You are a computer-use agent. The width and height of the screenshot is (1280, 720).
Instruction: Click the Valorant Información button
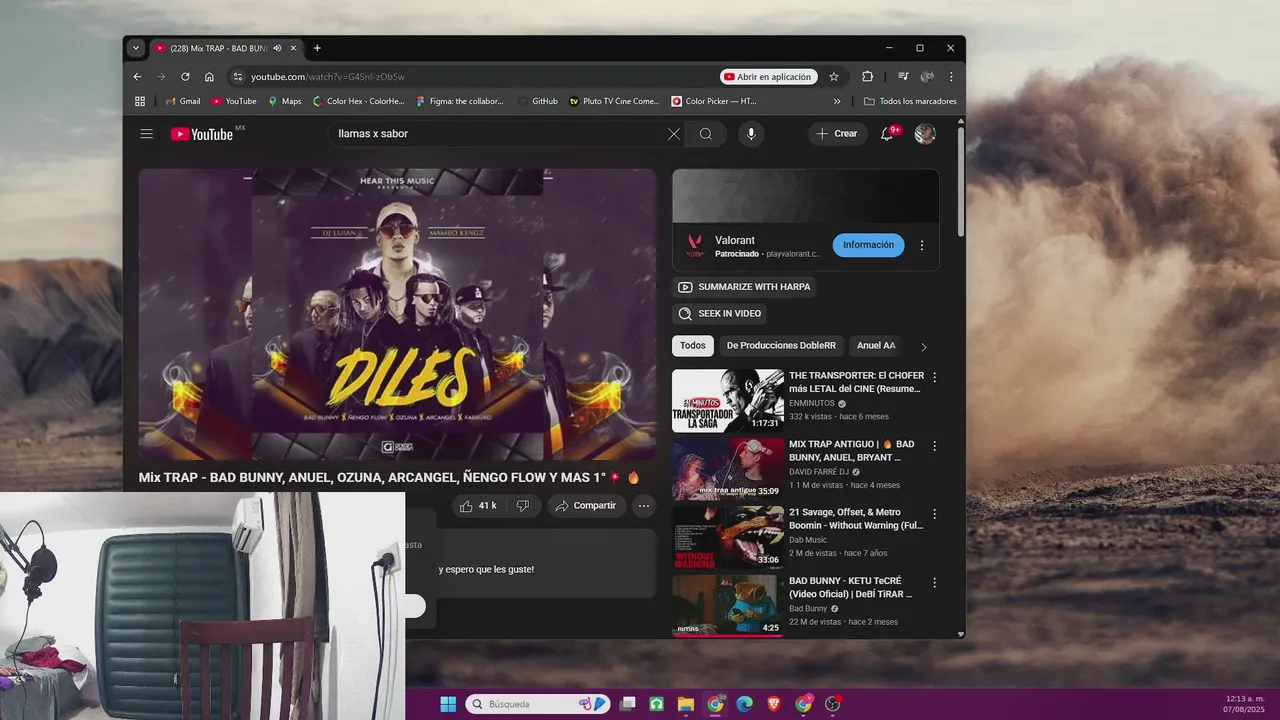click(868, 245)
